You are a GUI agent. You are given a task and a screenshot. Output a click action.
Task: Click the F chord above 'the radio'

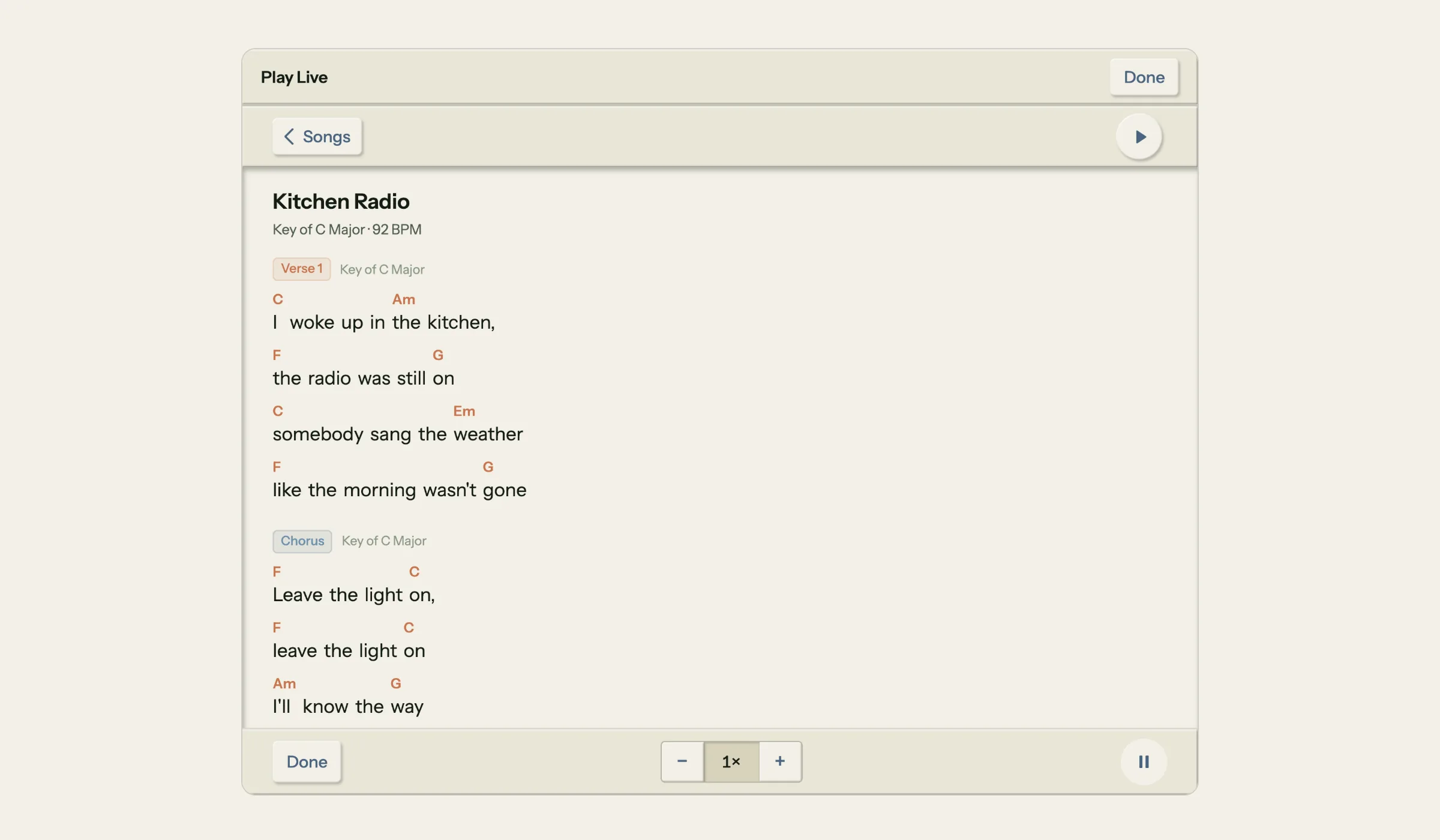click(x=277, y=355)
